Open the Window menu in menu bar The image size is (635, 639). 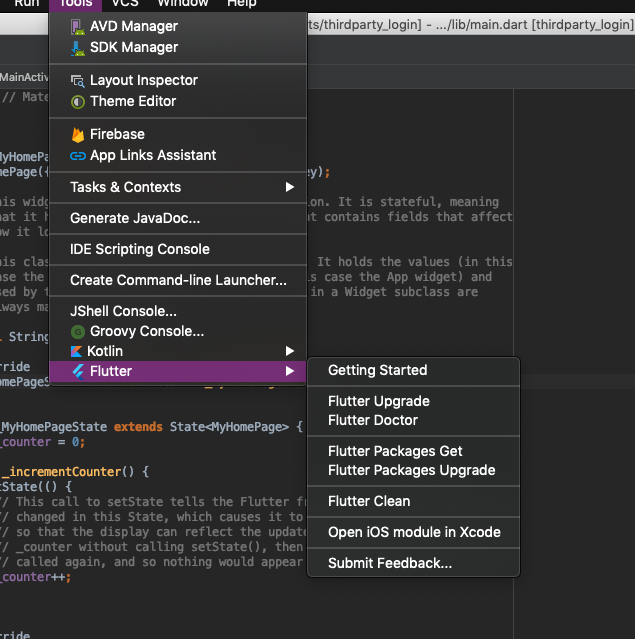tap(182, 4)
